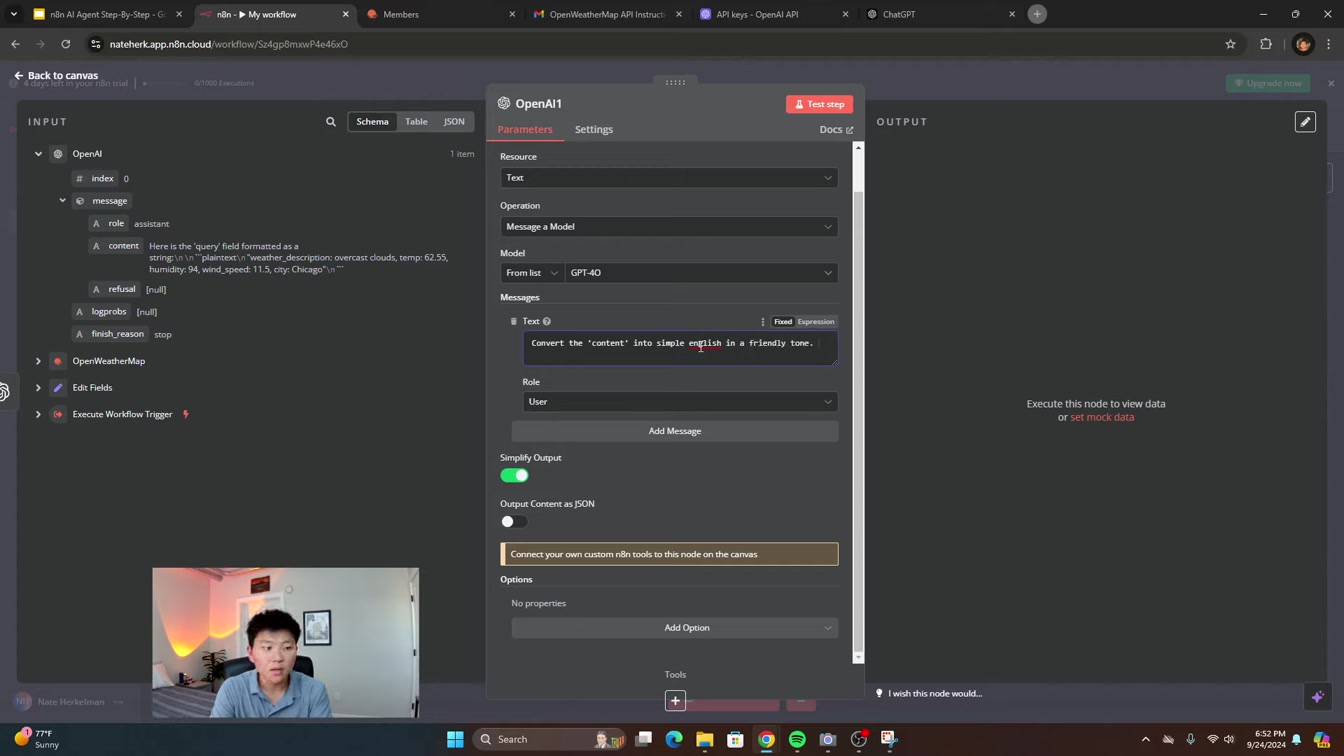The width and height of the screenshot is (1344, 756).
Task: Open the help tooltip next to Text
Action: click(x=547, y=322)
